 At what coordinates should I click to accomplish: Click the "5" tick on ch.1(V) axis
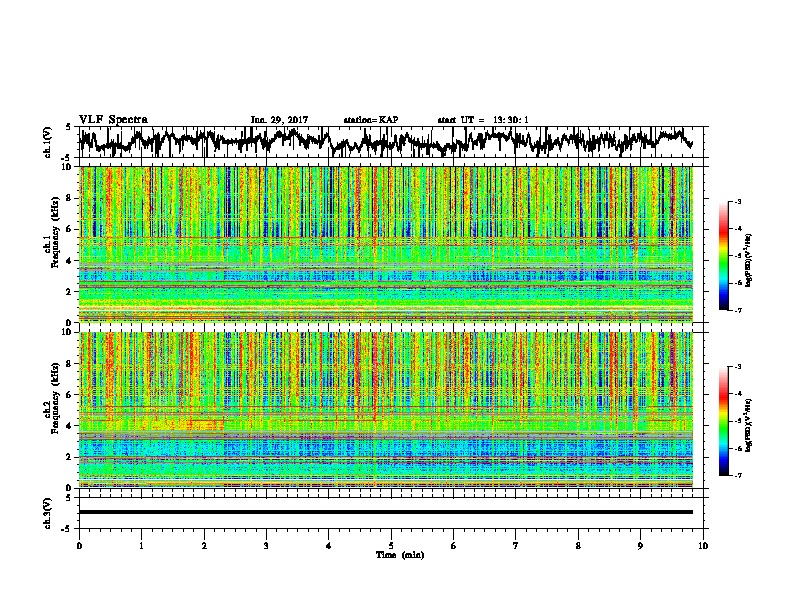click(x=68, y=127)
